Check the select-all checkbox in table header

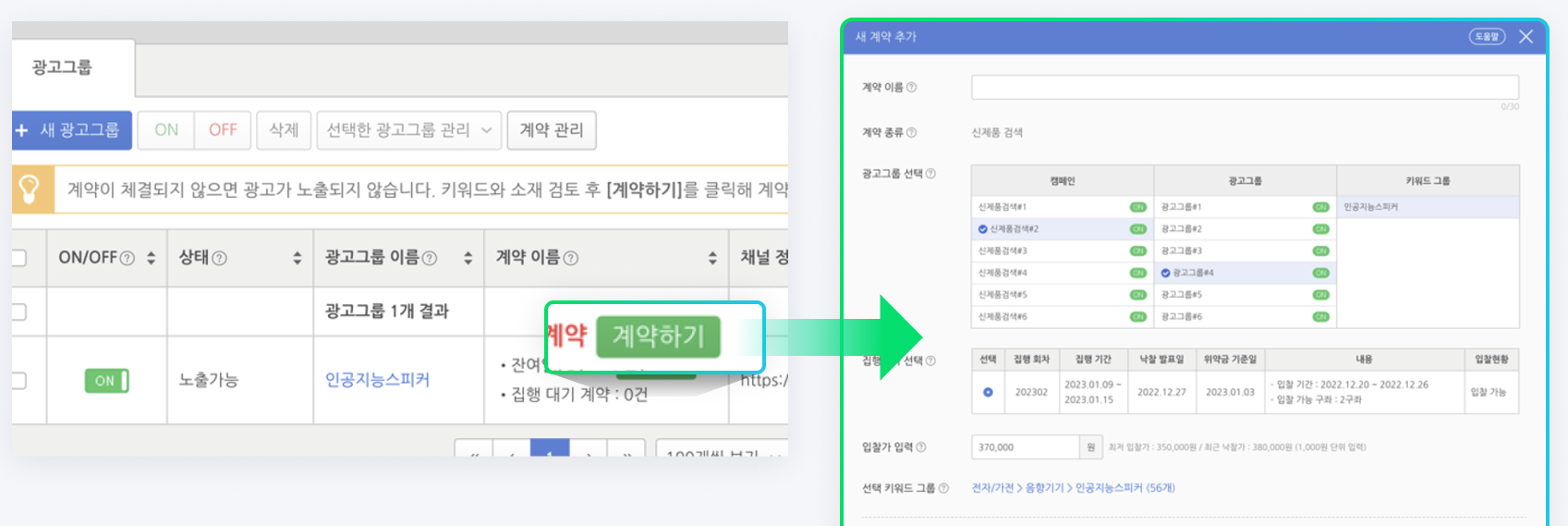pyautogui.click(x=18, y=258)
